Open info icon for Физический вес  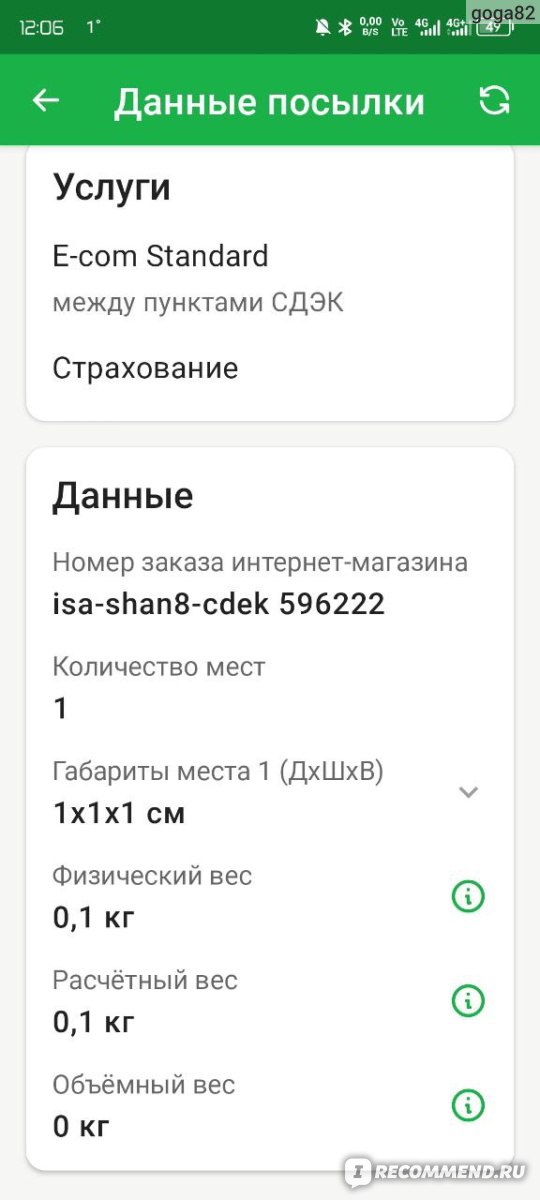(468, 897)
